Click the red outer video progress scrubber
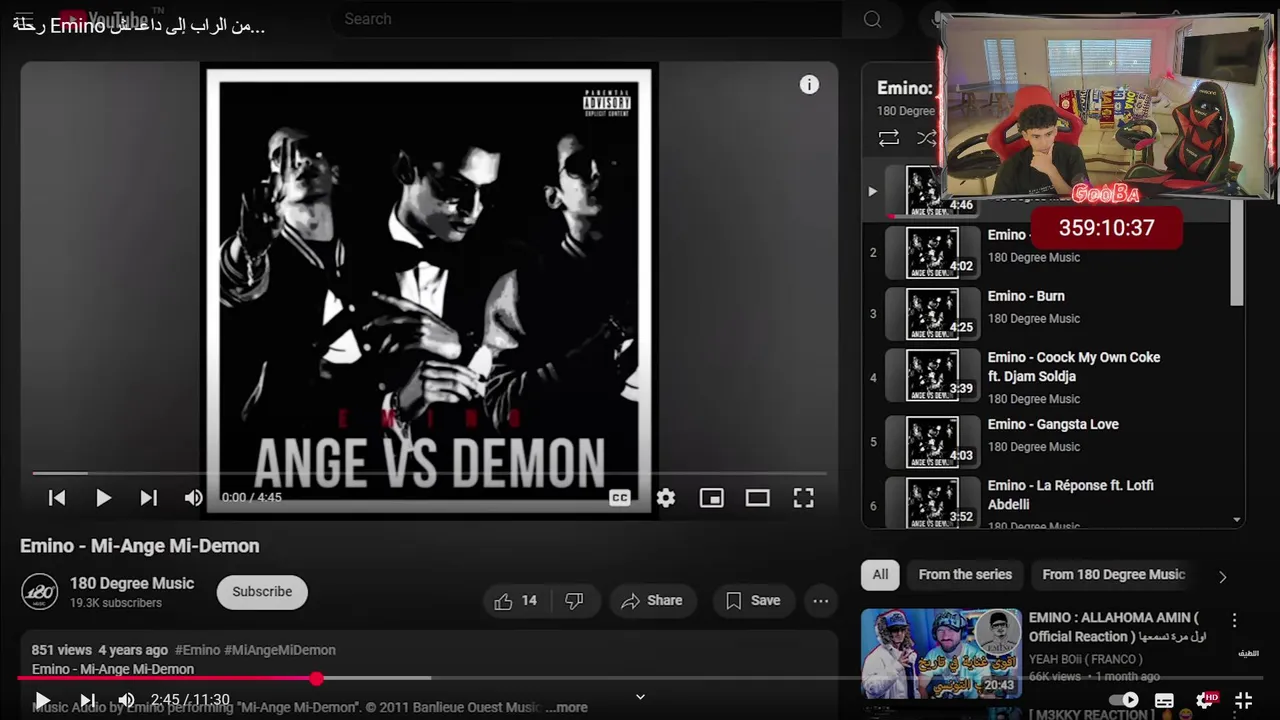 click(x=317, y=679)
